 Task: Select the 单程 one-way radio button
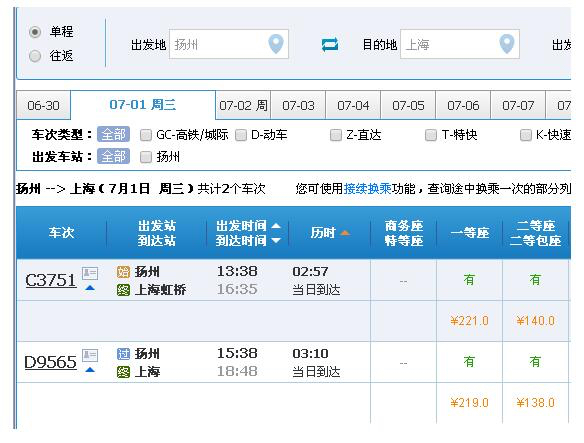pos(35,32)
